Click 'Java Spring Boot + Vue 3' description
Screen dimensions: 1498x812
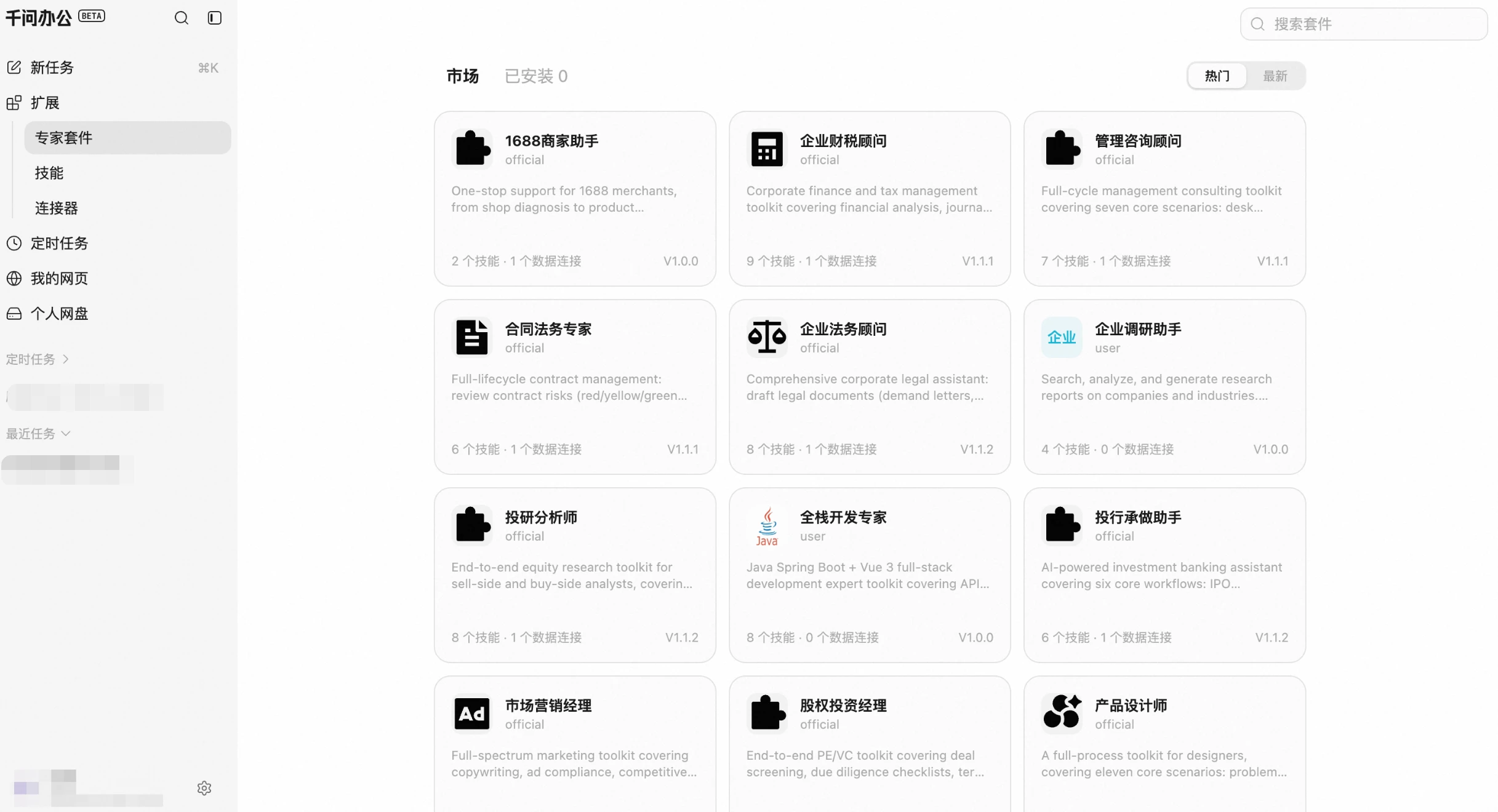tap(868, 575)
